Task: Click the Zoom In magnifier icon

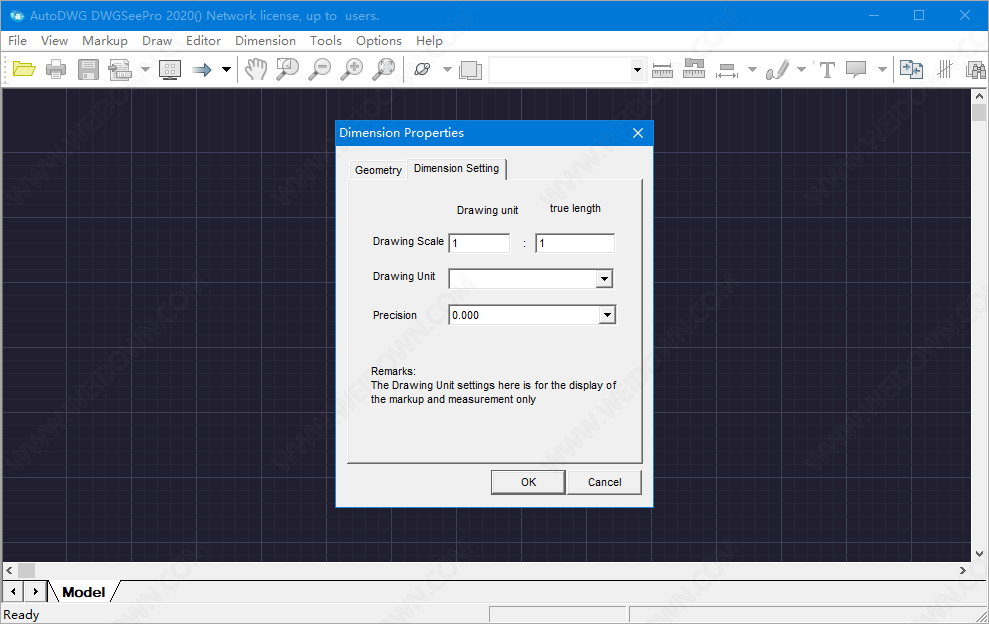Action: (x=352, y=70)
